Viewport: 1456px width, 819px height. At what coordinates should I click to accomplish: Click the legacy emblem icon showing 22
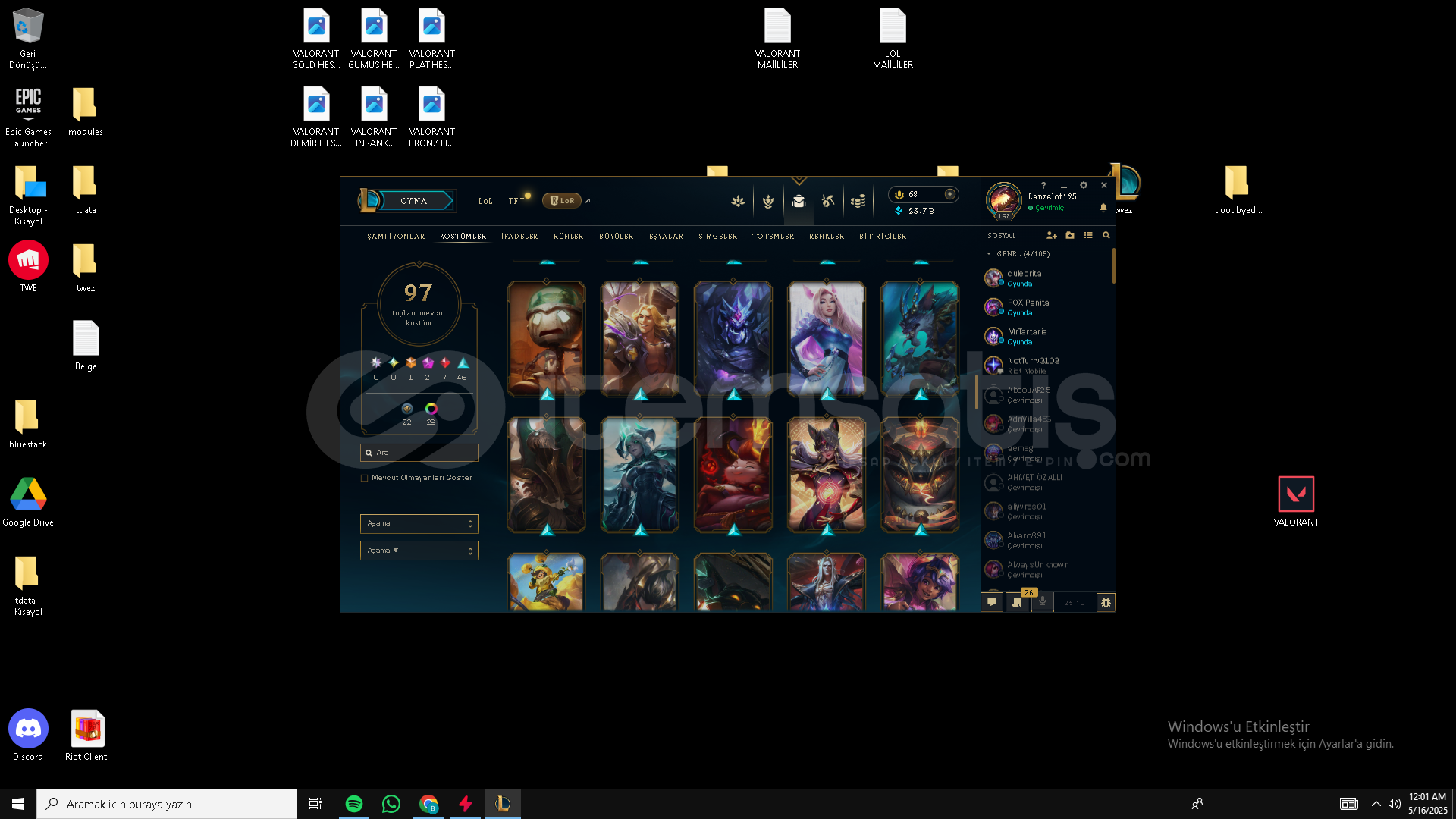pos(407,409)
